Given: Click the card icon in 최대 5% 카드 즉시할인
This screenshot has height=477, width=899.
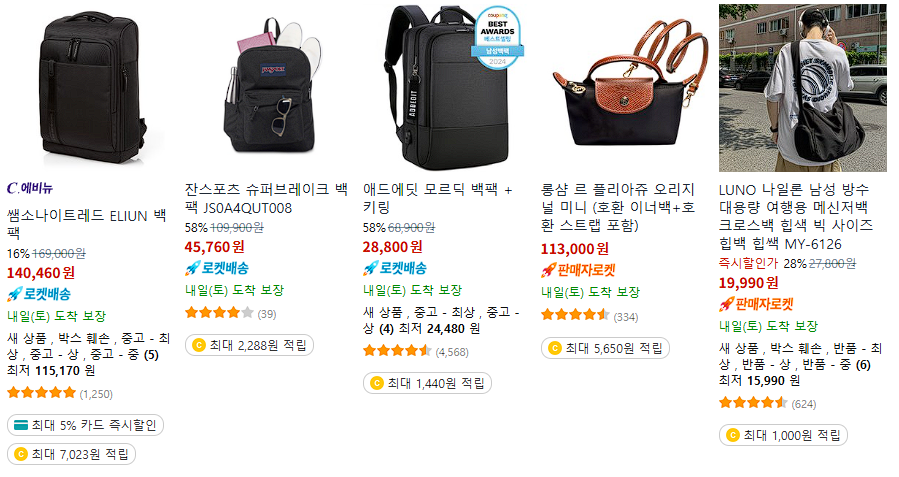Looking at the screenshot, I should click(21, 425).
